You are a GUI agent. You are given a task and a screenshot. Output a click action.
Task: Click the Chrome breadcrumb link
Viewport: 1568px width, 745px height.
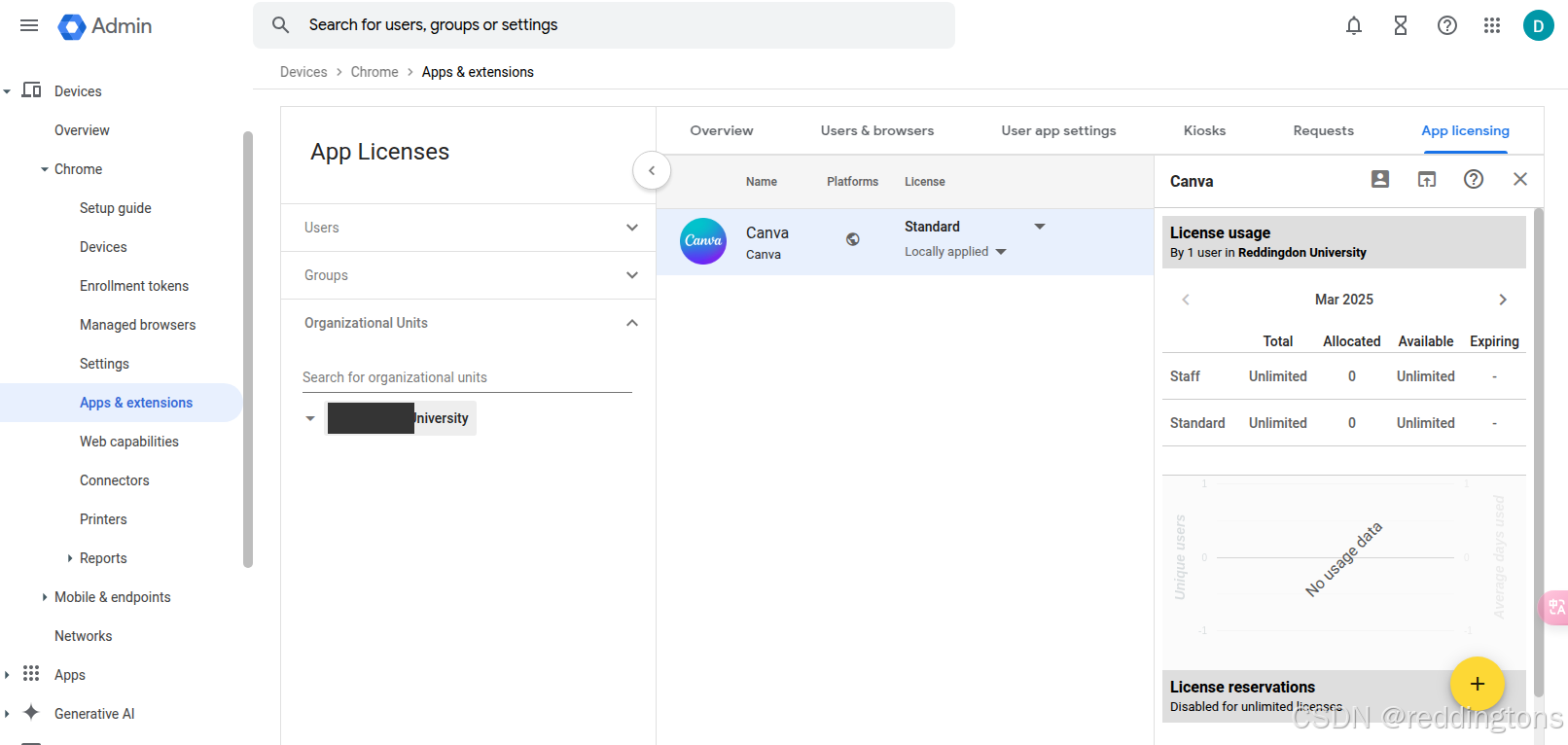pyautogui.click(x=374, y=72)
